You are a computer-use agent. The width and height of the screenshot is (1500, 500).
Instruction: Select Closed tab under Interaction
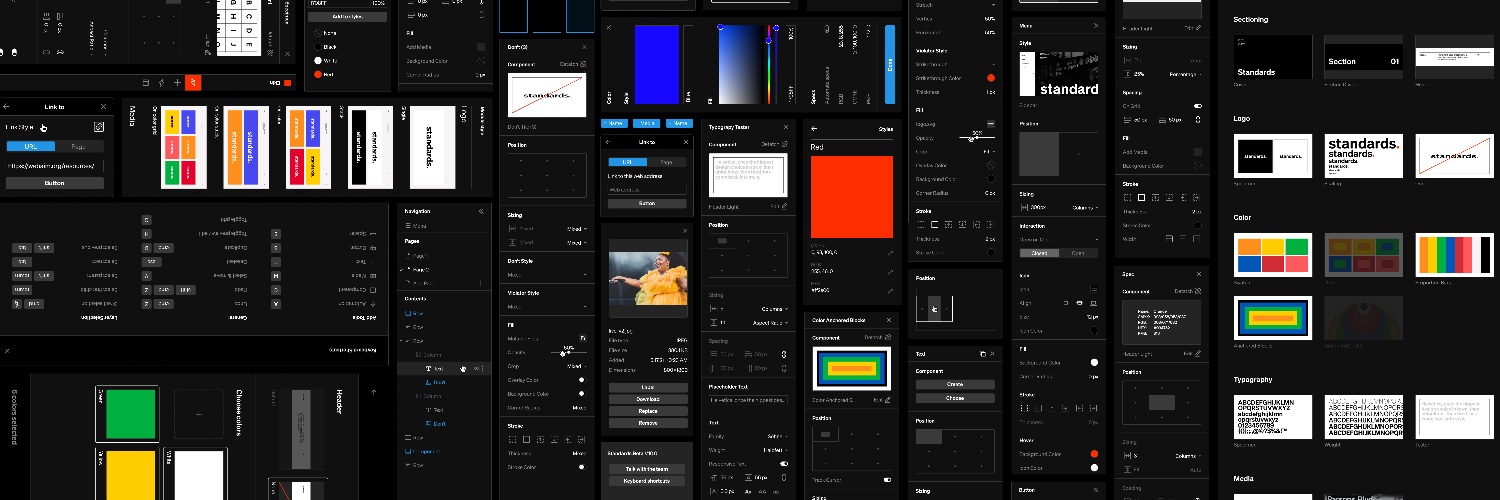[1038, 253]
